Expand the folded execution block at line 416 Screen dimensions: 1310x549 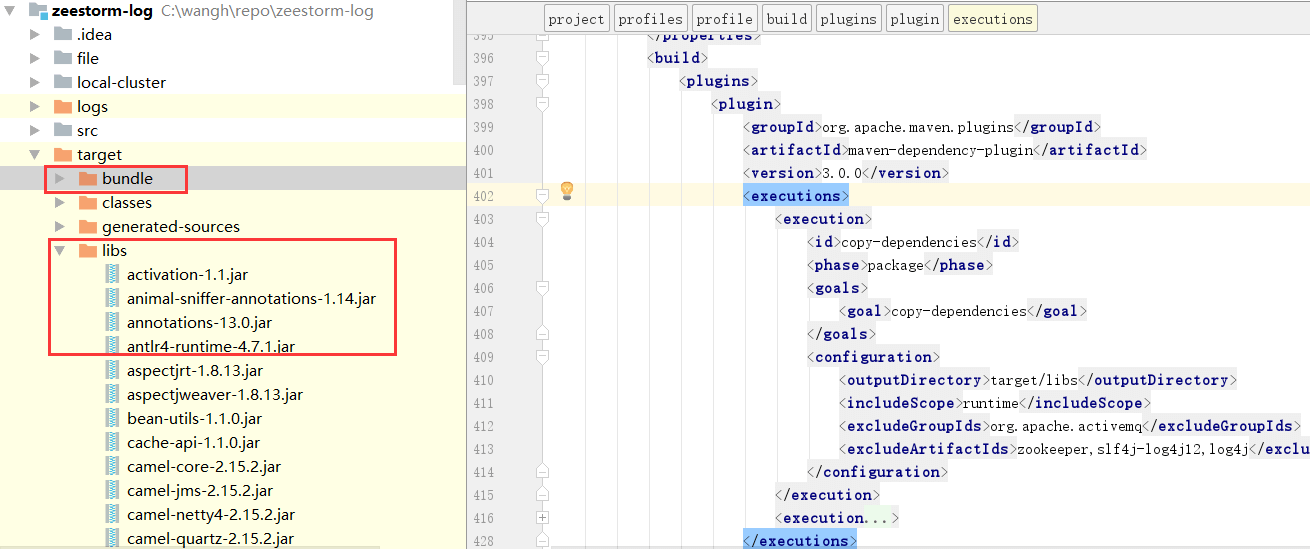coord(543,518)
